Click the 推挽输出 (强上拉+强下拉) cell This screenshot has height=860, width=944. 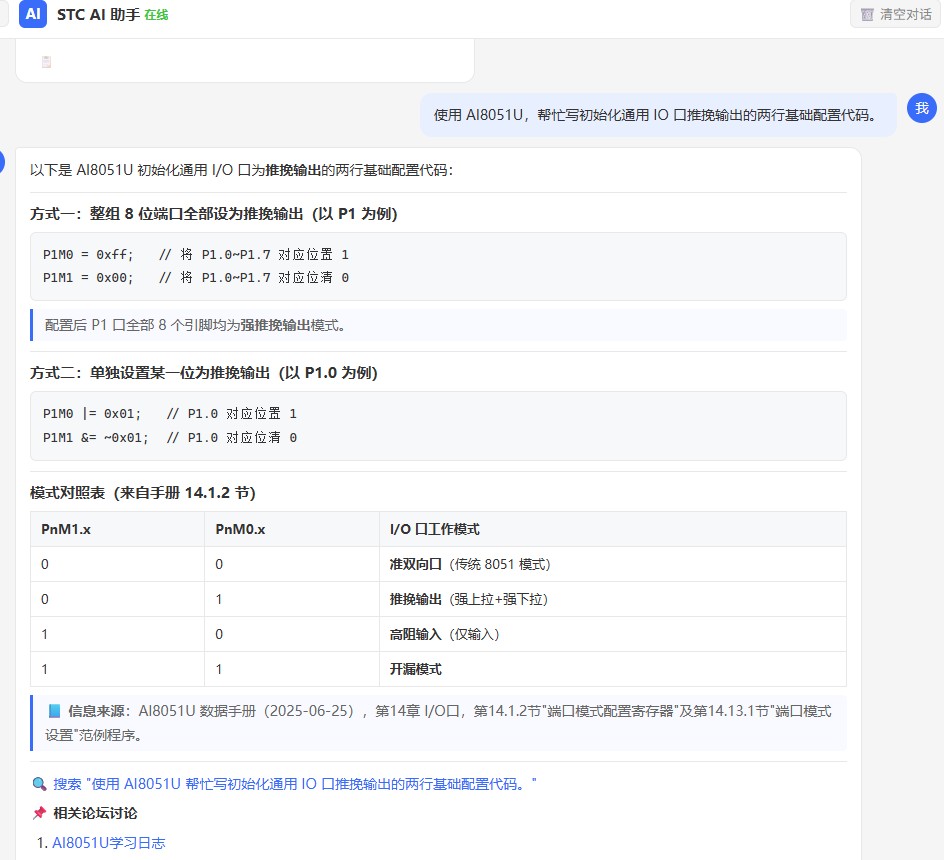click(x=613, y=599)
